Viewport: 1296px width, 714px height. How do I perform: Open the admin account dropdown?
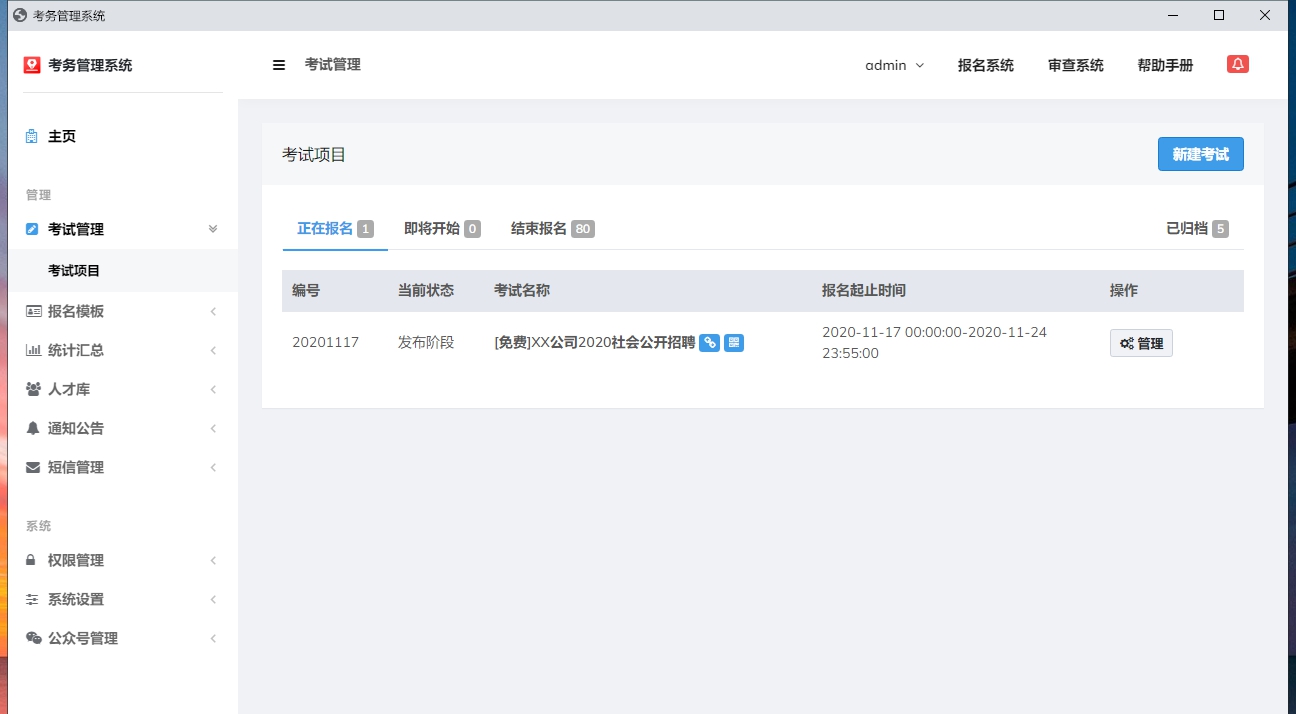(893, 65)
